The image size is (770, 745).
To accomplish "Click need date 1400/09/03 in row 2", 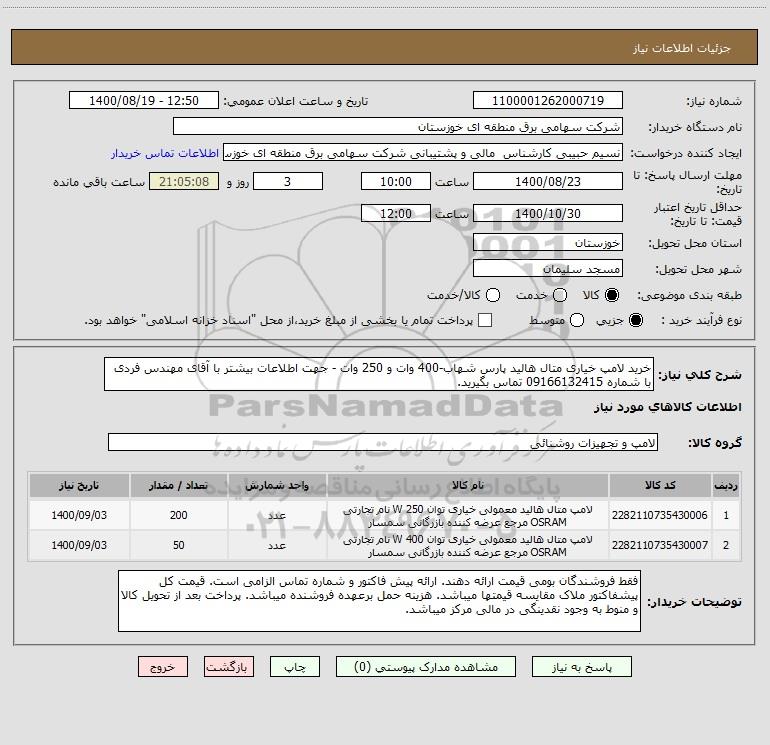I will click(x=79, y=545).
